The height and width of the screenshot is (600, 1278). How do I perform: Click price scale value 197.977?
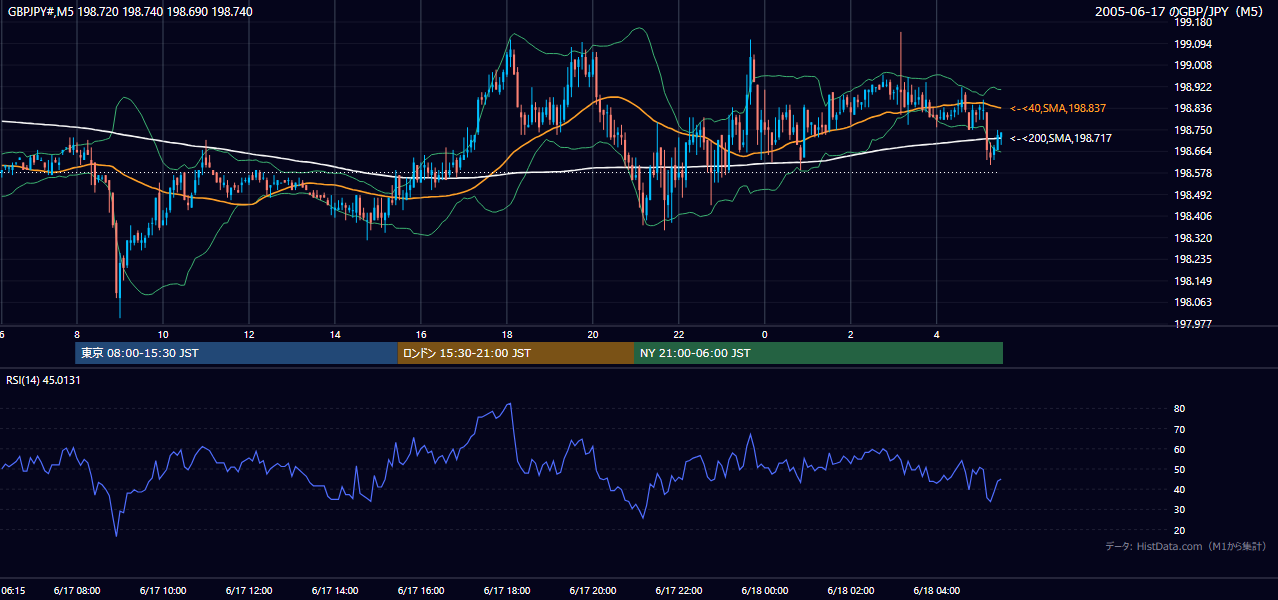pos(1193,324)
